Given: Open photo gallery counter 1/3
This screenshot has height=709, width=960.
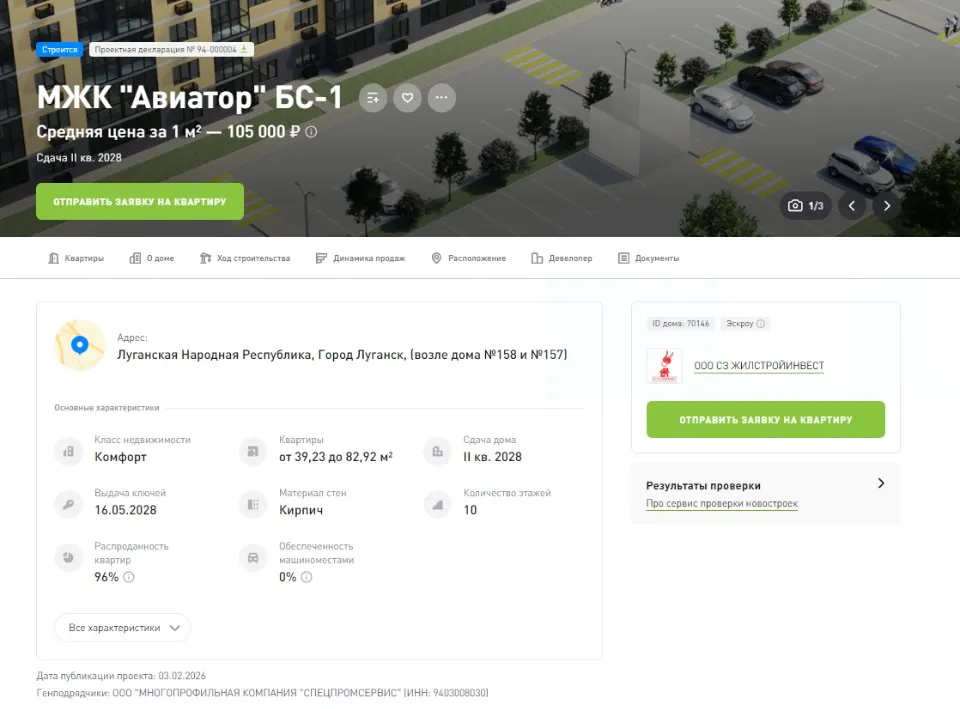Looking at the screenshot, I should pyautogui.click(x=805, y=206).
